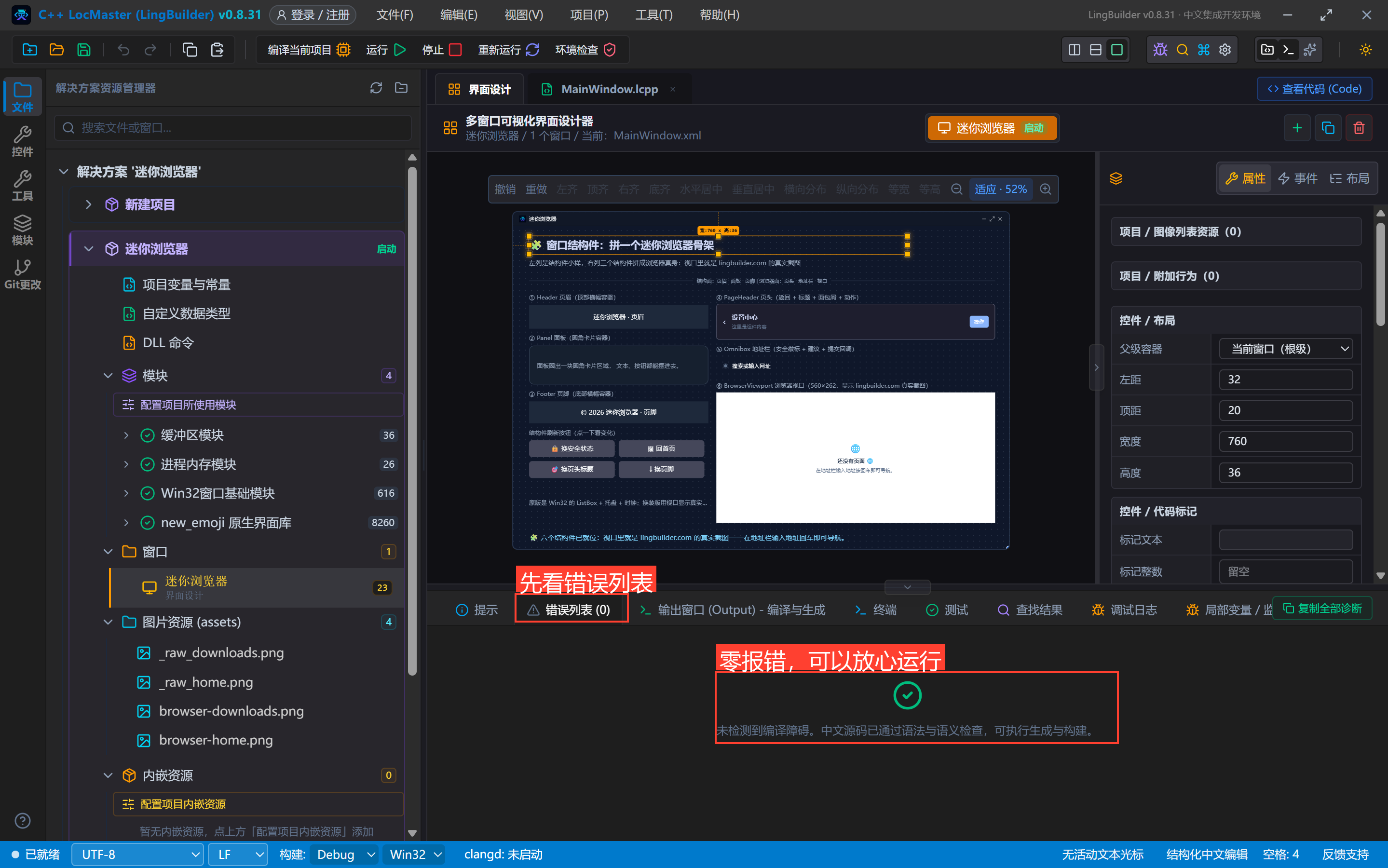The image size is (1388, 868).
Task: Click 编译当前项目 button
Action: point(309,50)
